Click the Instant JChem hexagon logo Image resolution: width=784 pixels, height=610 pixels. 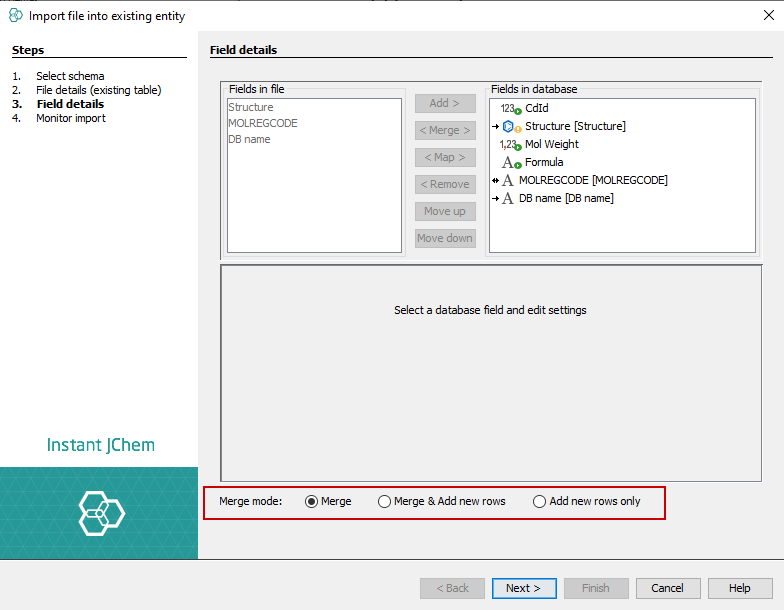pyautogui.click(x=101, y=513)
